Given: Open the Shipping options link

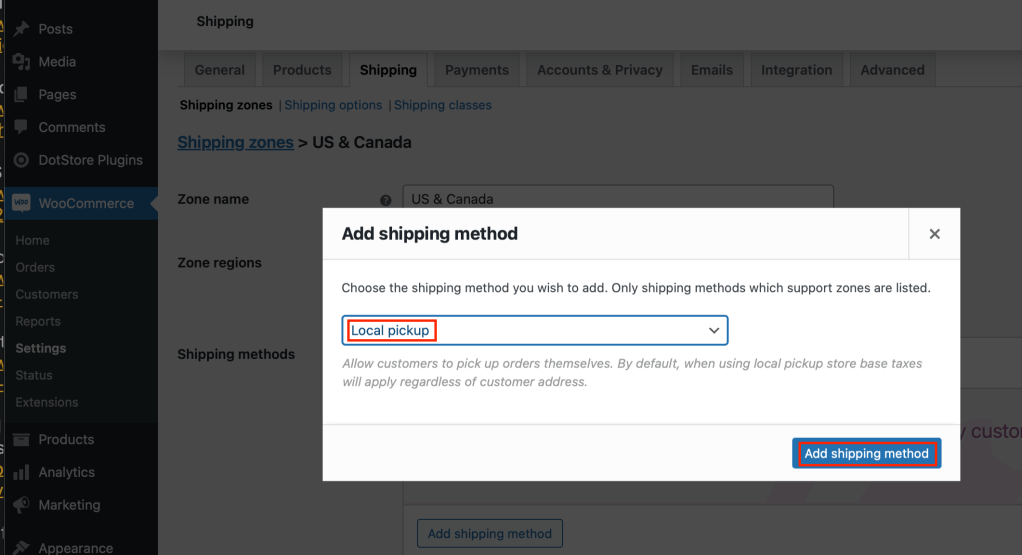Looking at the screenshot, I should 333,105.
